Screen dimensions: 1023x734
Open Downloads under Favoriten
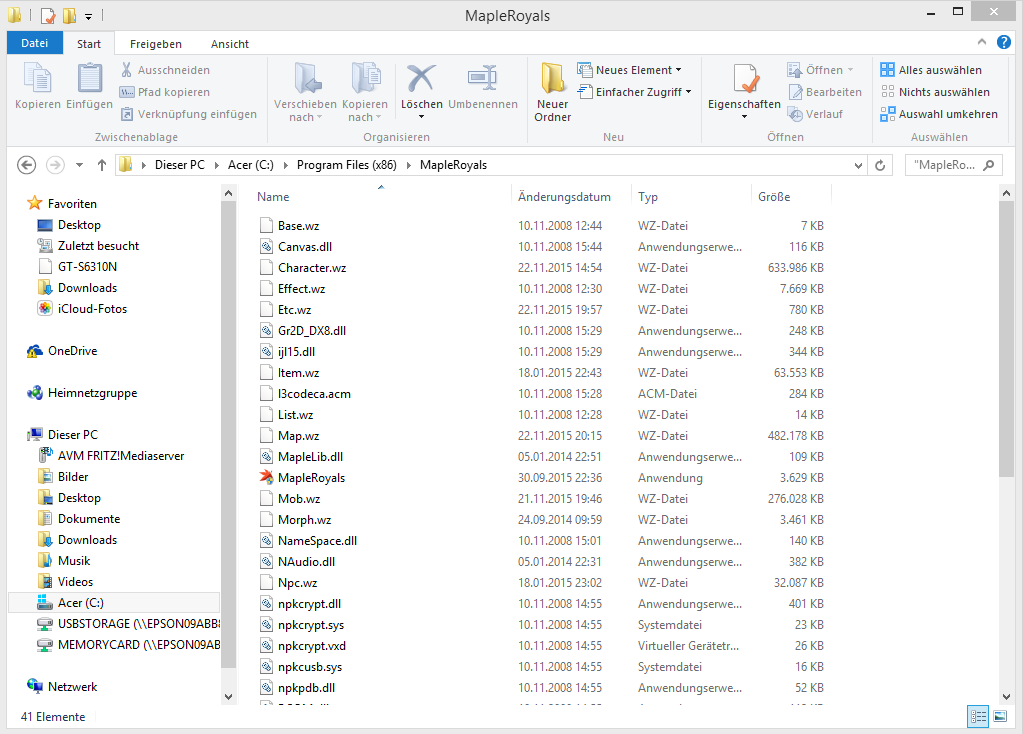pos(78,288)
